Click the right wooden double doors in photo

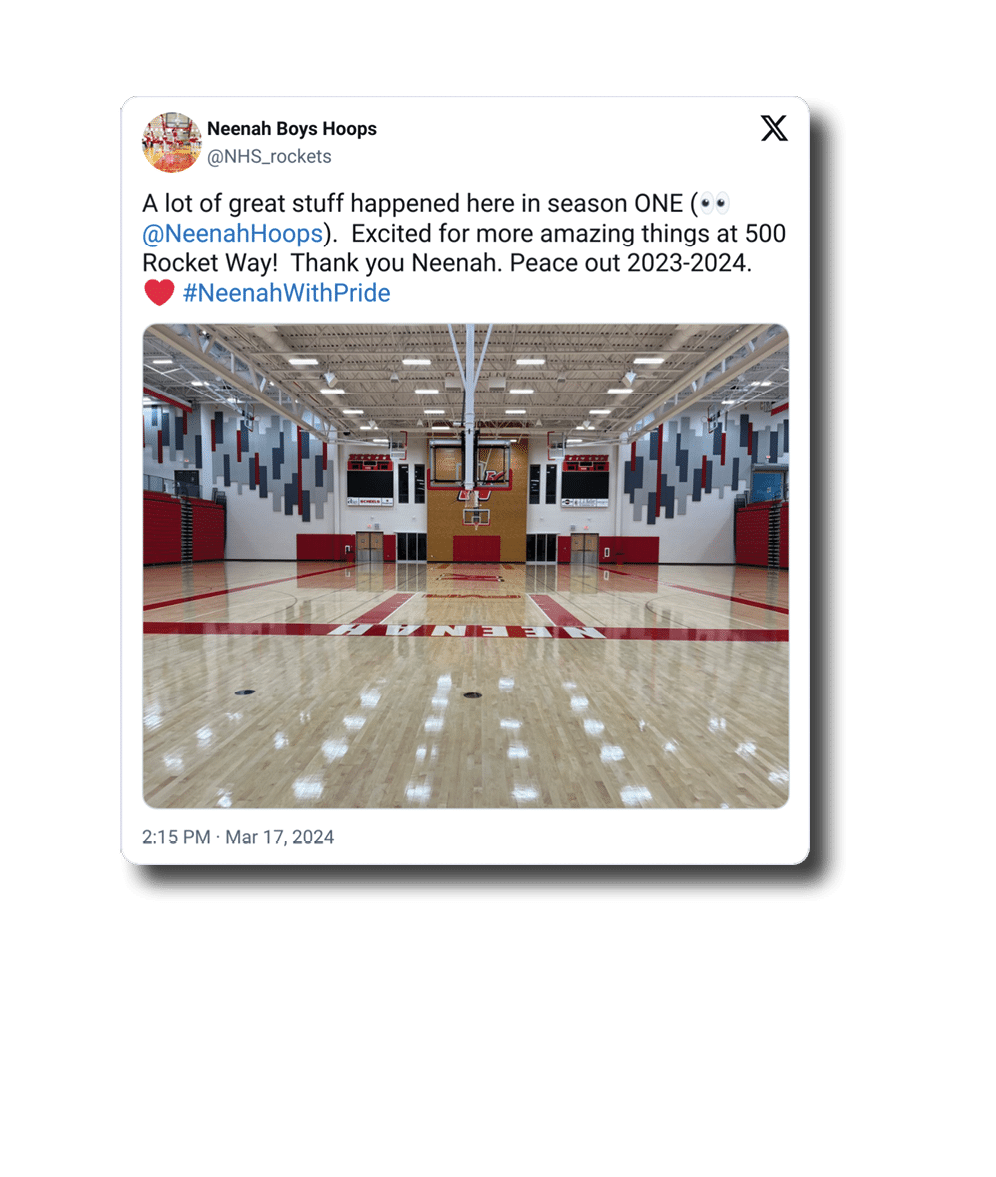pos(585,548)
